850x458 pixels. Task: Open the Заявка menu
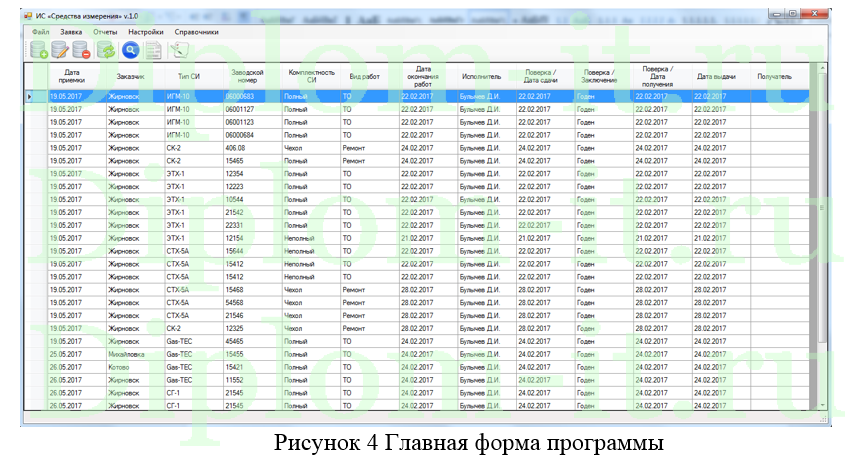(x=71, y=32)
